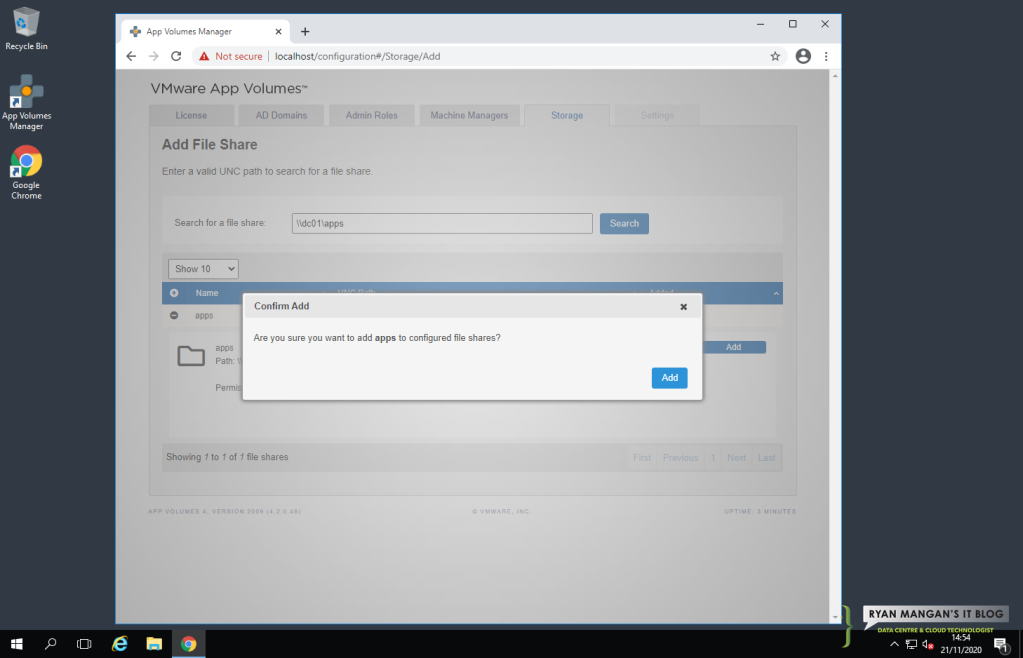Open the Google Chrome desktop shortcut

click(26, 172)
